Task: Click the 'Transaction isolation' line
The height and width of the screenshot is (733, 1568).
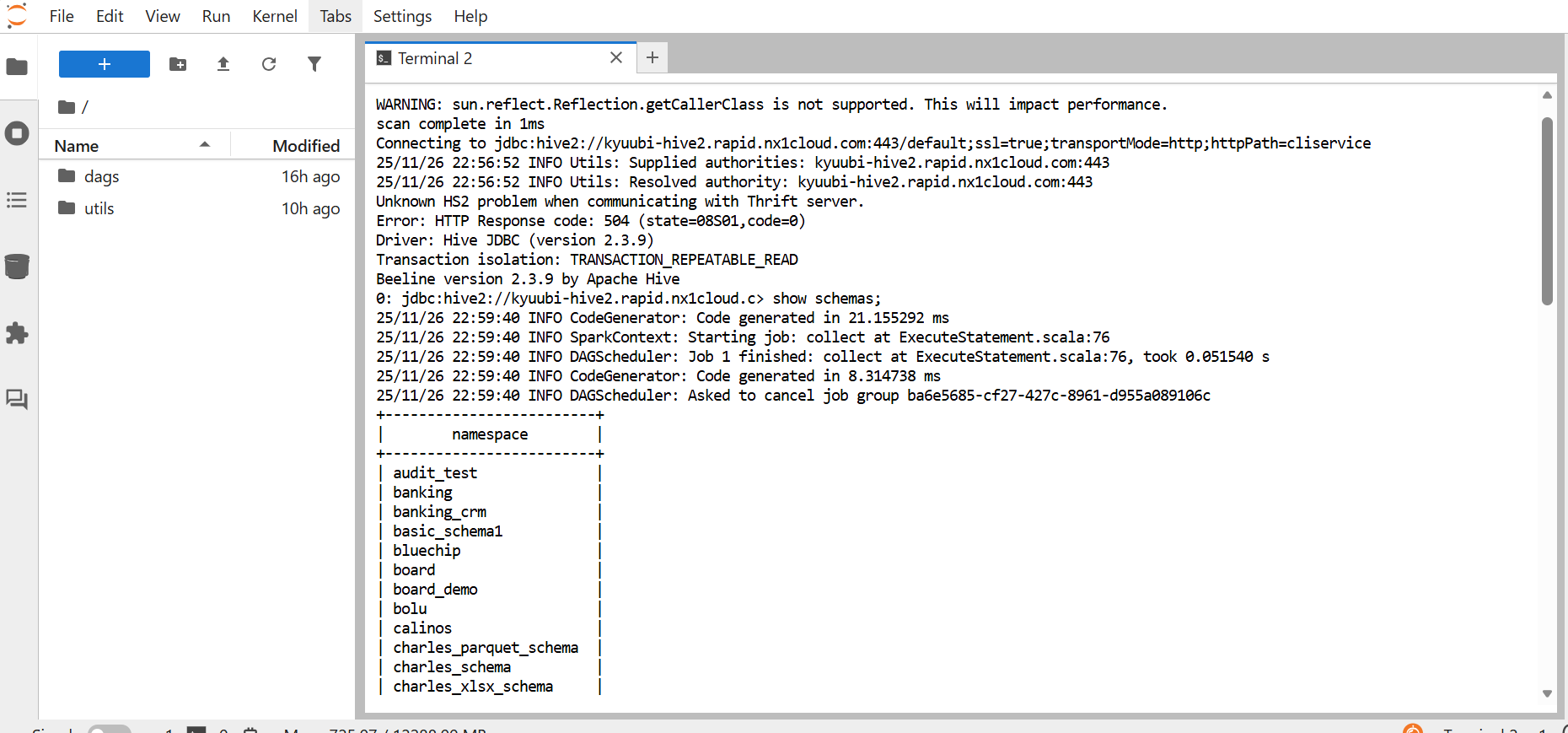Action: 587,260
